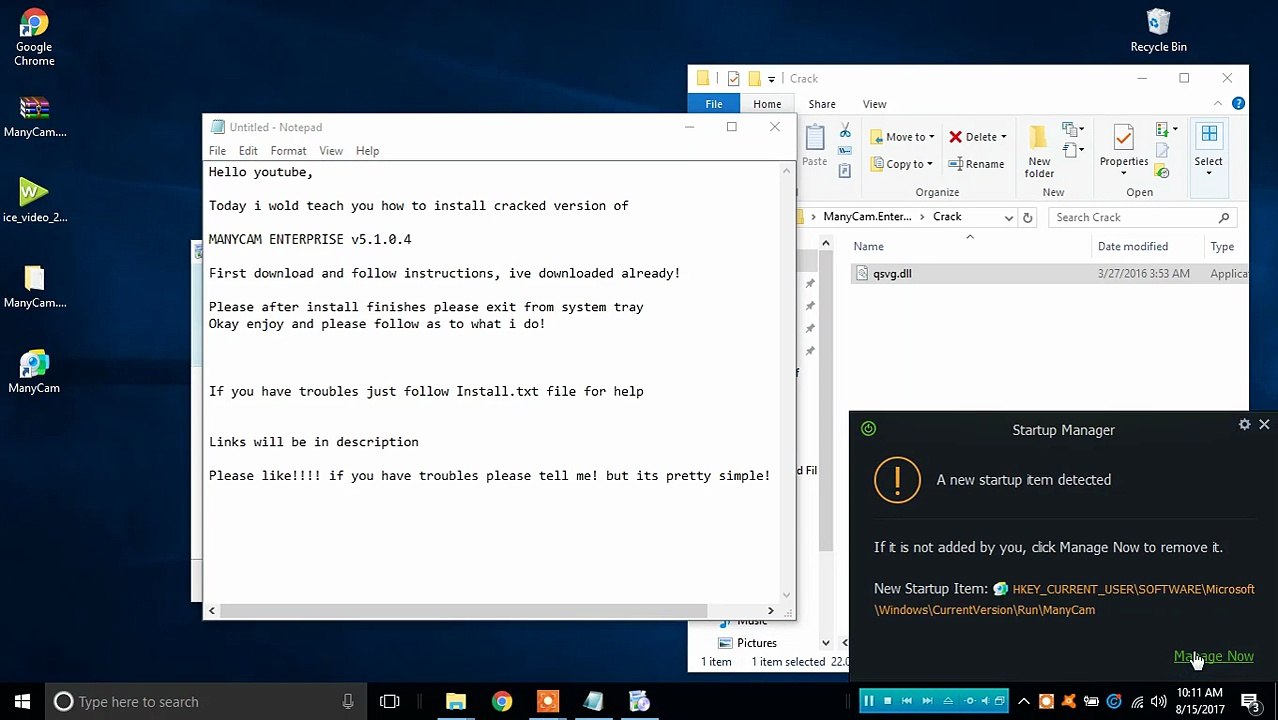The height and width of the screenshot is (720, 1278).
Task: Close the Startup Manager popup
Action: tap(1264, 425)
